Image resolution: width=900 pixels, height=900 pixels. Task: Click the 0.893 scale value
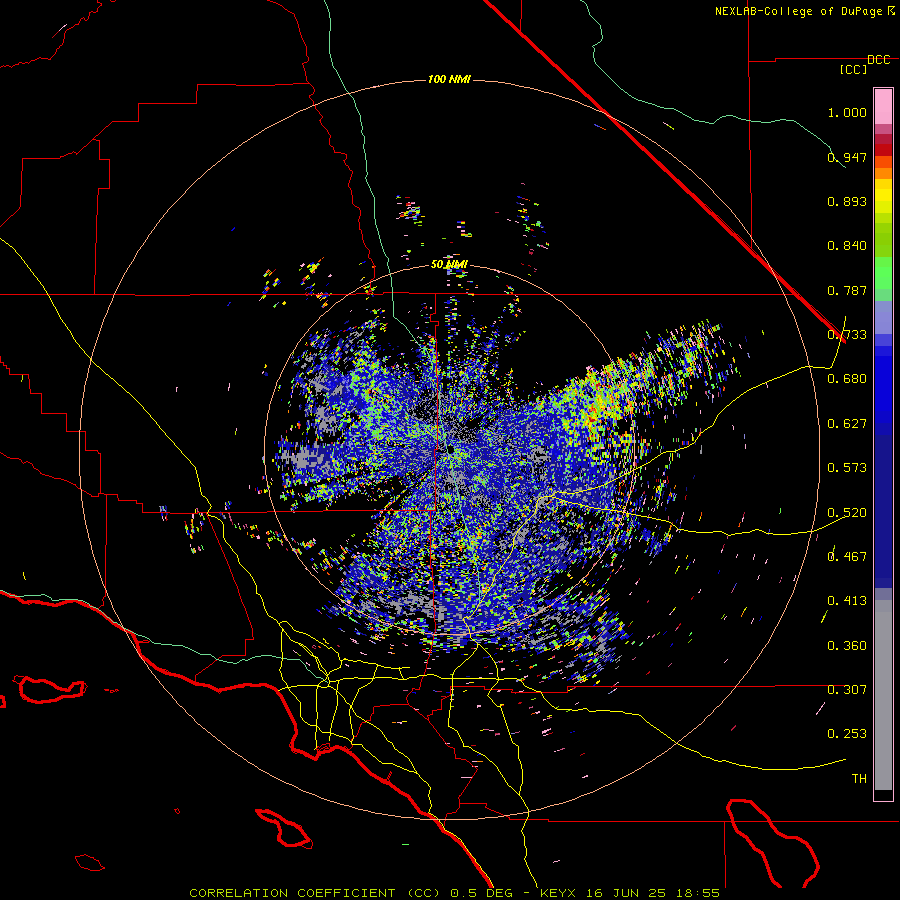tap(847, 201)
